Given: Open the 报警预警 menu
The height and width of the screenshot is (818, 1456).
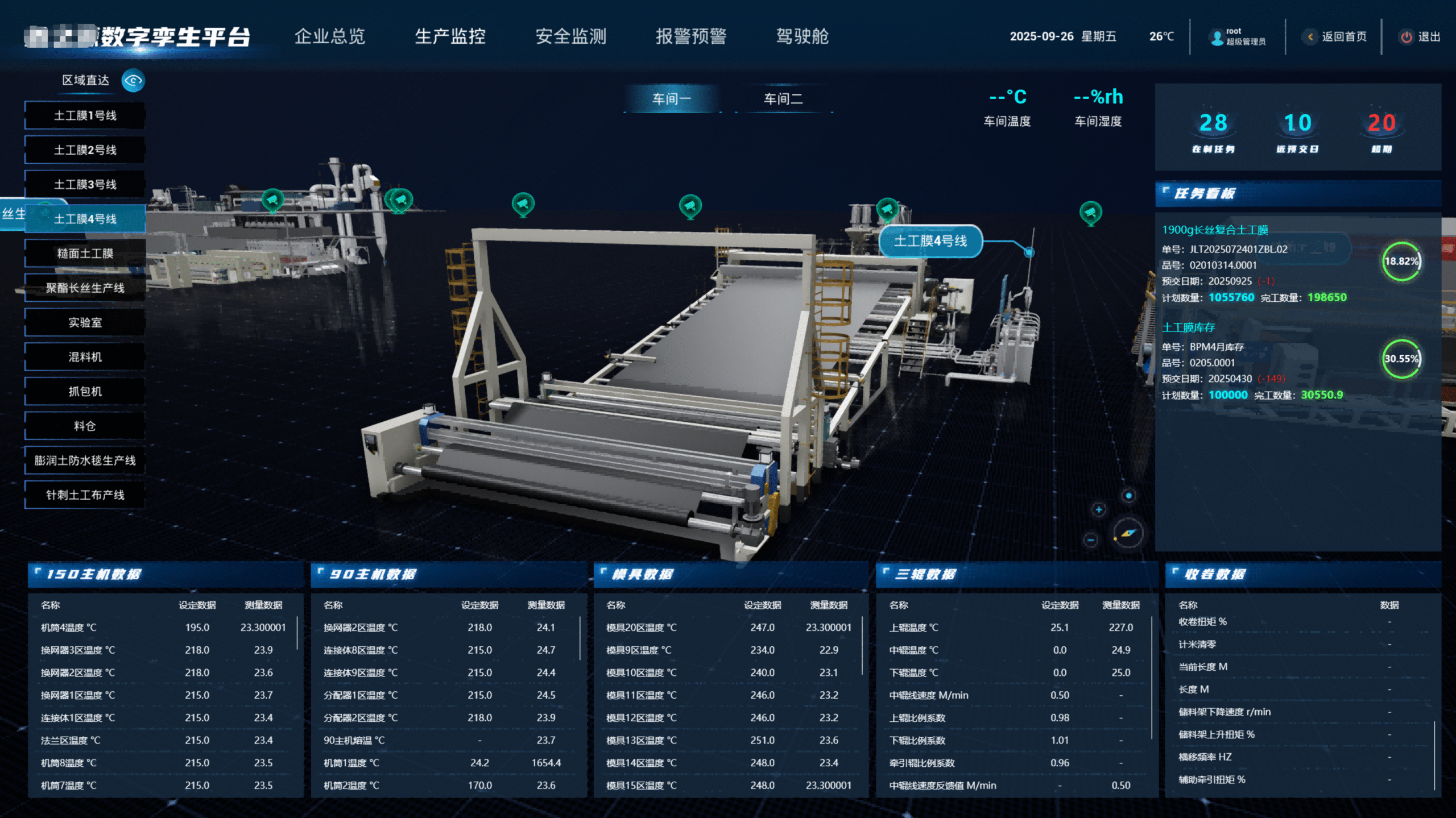Looking at the screenshot, I should click(690, 36).
